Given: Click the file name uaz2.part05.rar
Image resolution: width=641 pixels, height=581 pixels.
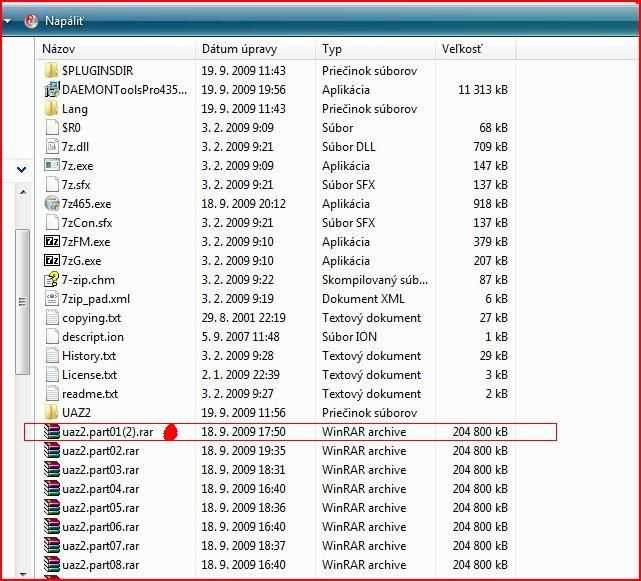Looking at the screenshot, I should pos(101,508).
